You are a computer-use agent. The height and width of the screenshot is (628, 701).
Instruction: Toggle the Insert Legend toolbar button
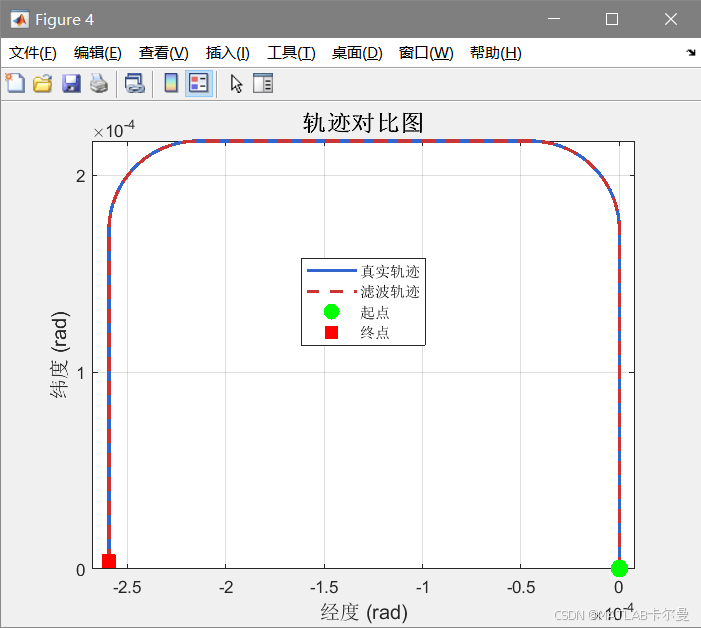tap(198, 83)
